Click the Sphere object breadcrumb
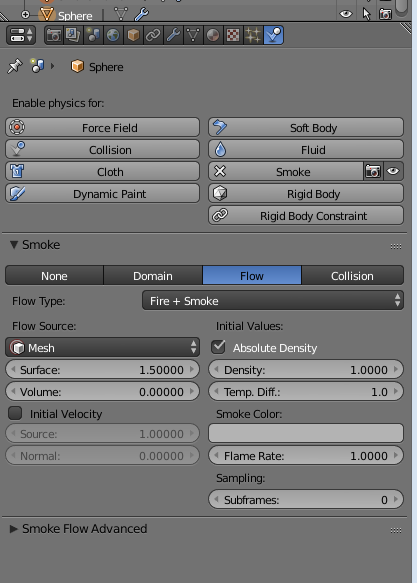The image size is (417, 583). tap(97, 67)
